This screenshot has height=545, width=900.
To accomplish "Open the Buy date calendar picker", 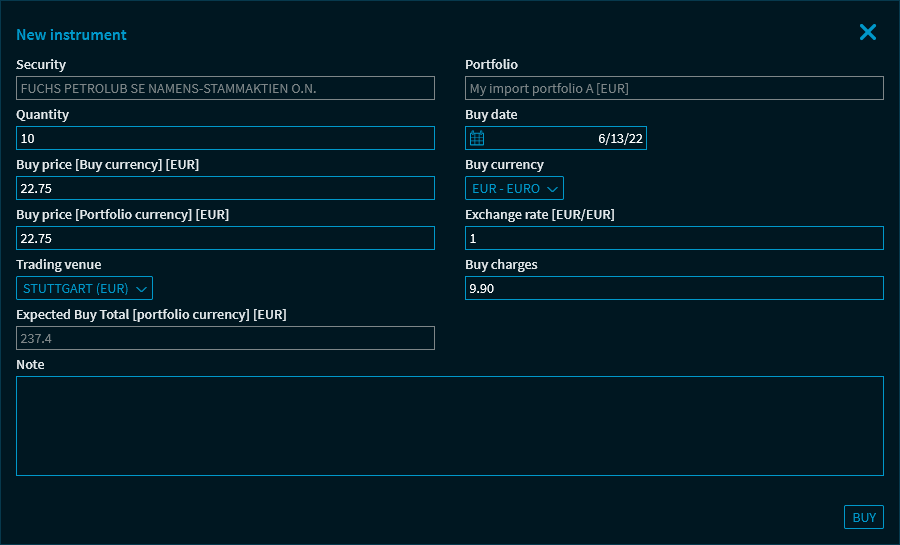I will click(x=477, y=139).
